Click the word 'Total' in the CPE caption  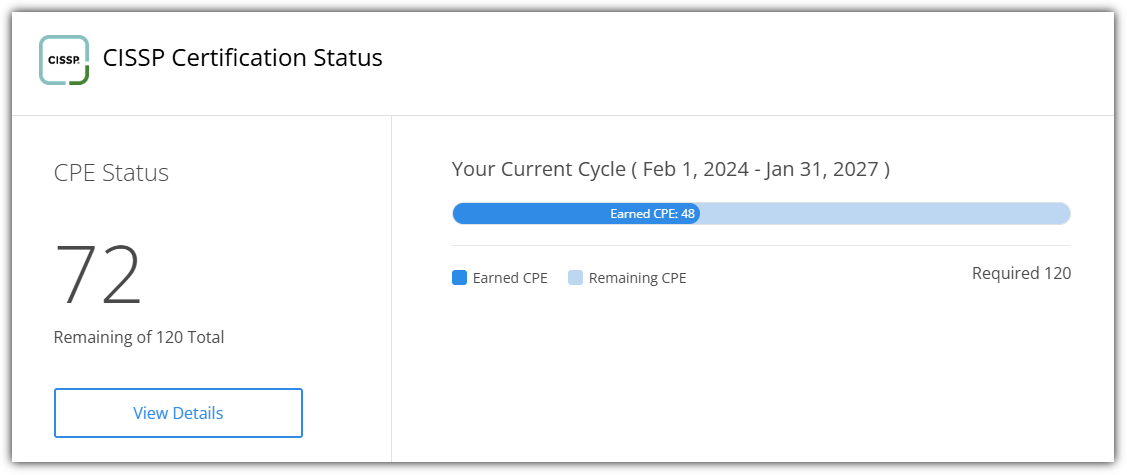tap(204, 337)
